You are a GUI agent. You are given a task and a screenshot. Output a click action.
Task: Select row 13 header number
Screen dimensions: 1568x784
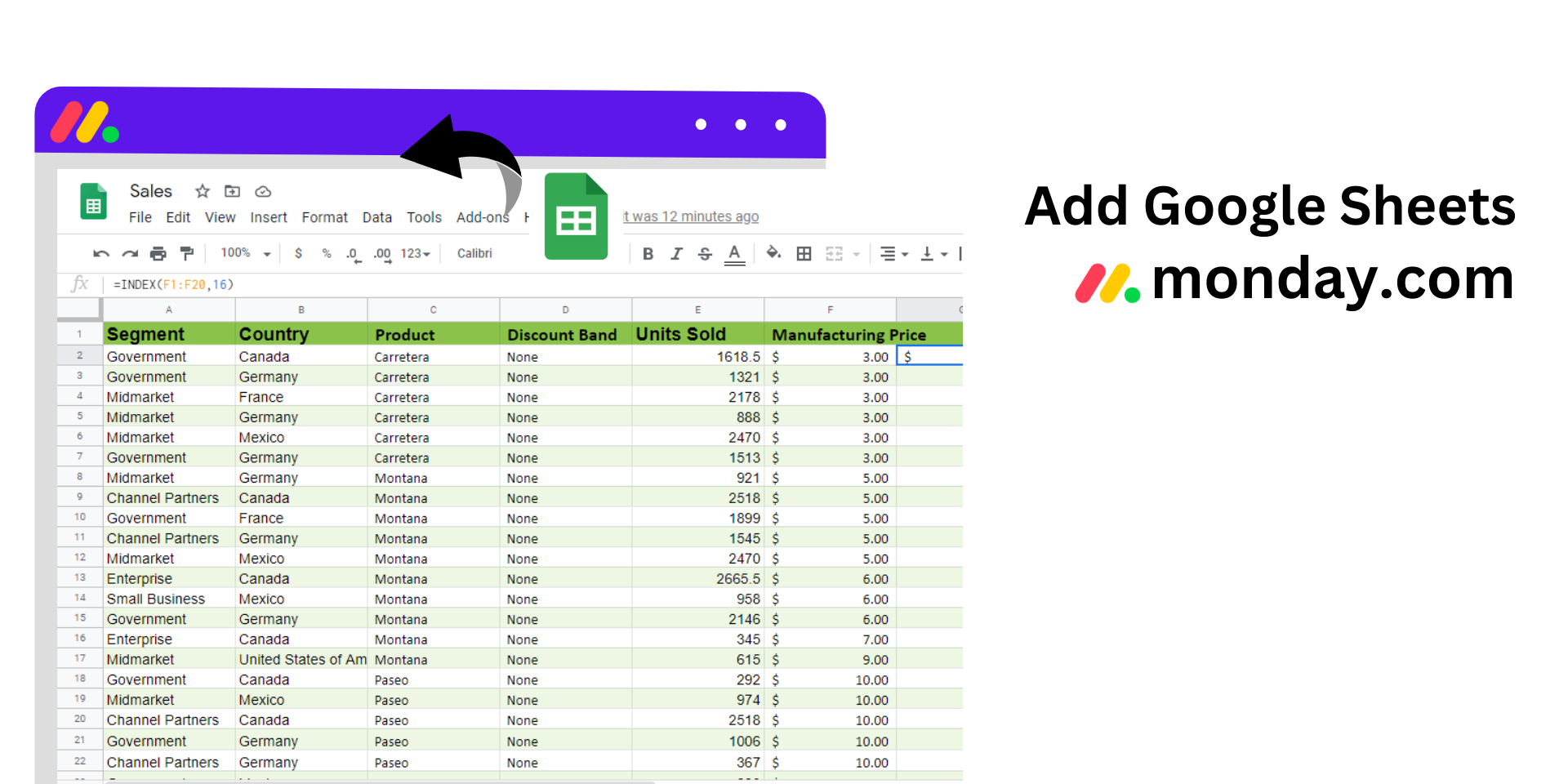tap(80, 578)
